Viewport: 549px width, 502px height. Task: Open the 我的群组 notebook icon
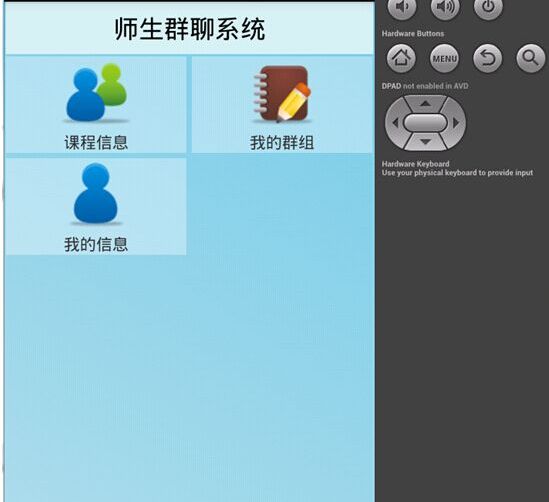point(282,94)
